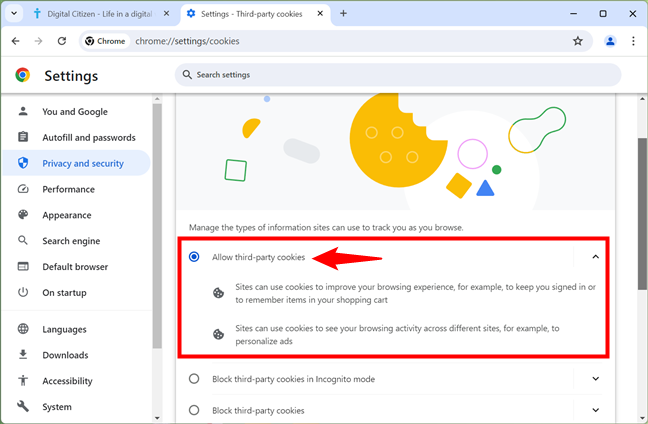
Task: Collapse the Allow third-party cookies section
Action: 595,257
